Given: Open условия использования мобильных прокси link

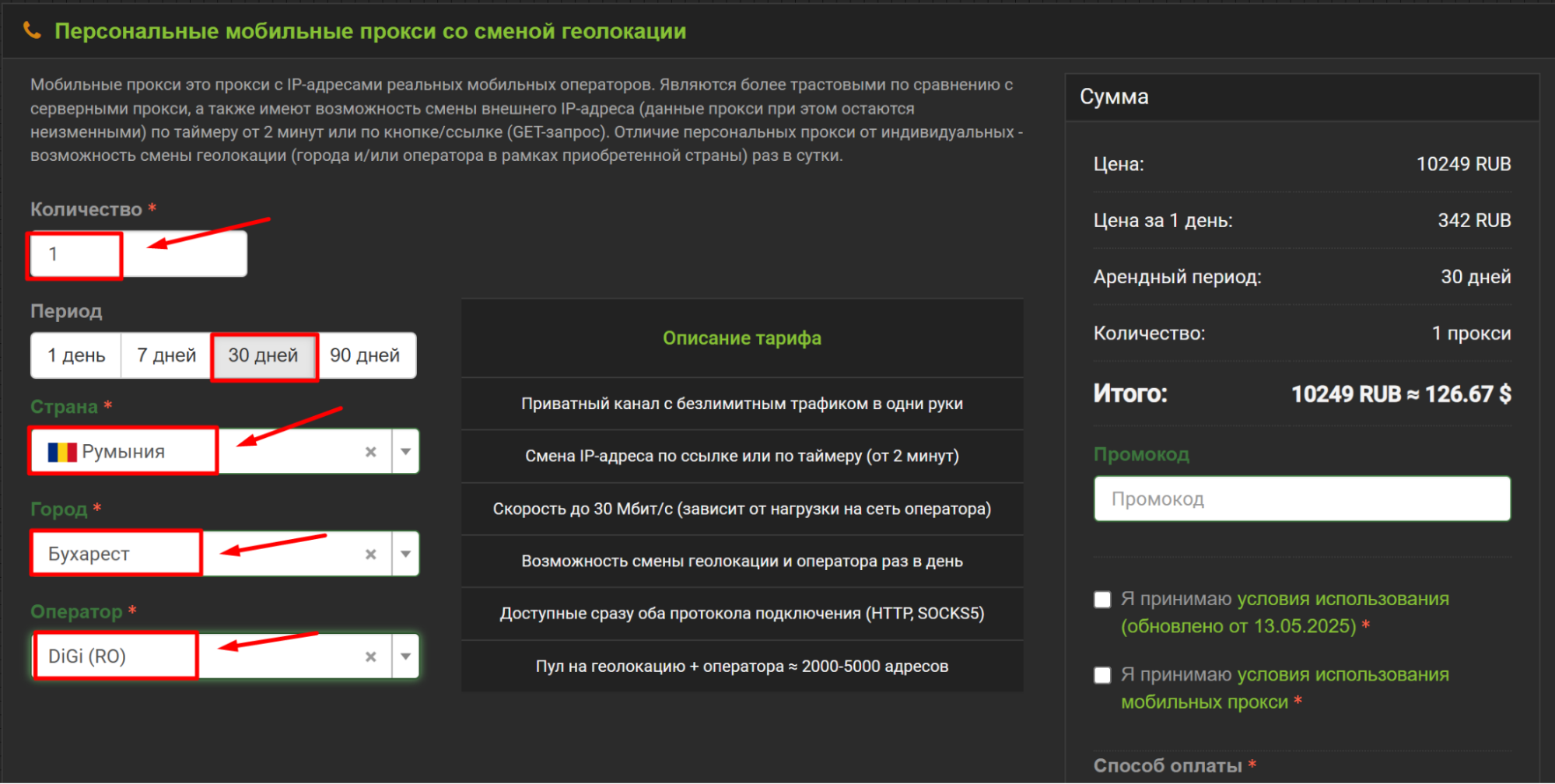Looking at the screenshot, I should coord(1343,675).
